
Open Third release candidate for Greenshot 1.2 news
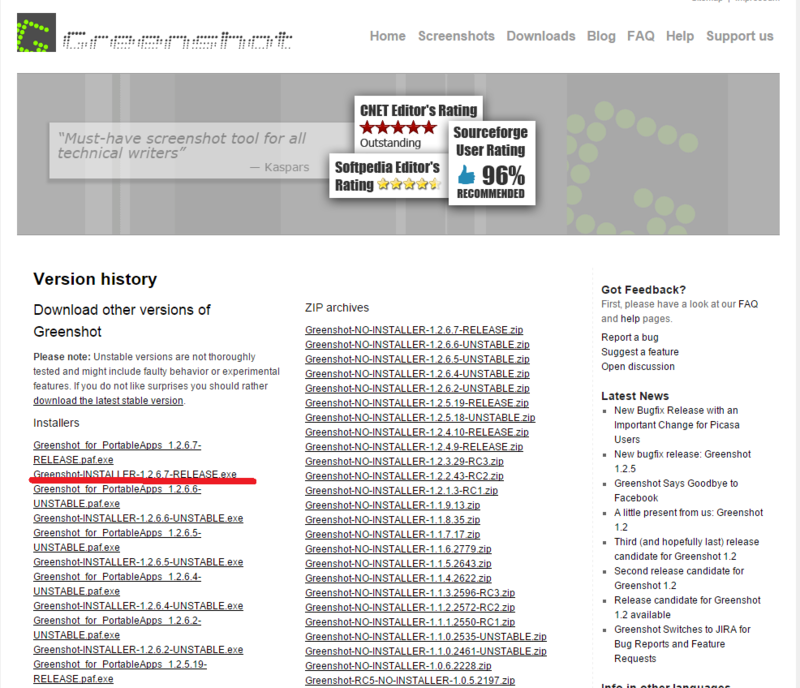687,549
